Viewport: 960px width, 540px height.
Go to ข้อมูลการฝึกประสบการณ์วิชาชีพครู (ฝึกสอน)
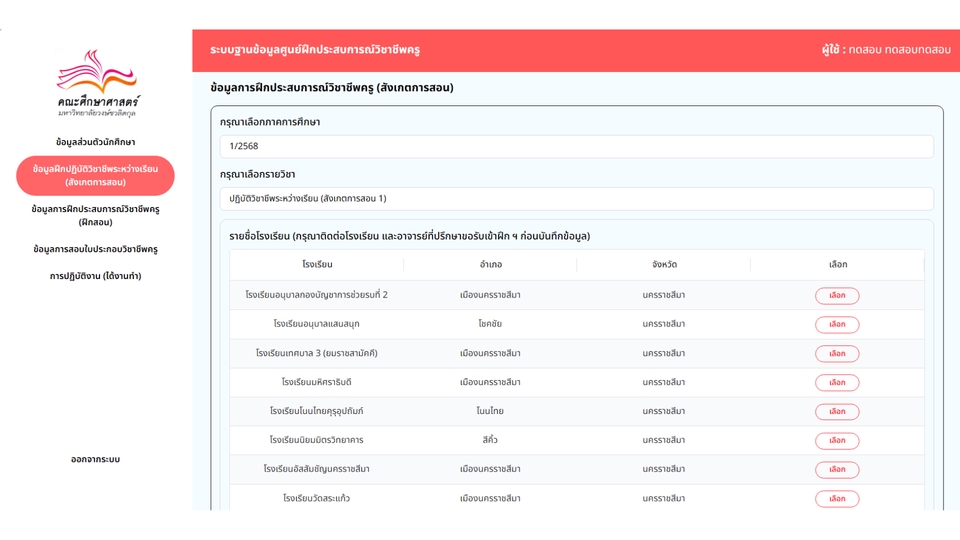click(96, 215)
